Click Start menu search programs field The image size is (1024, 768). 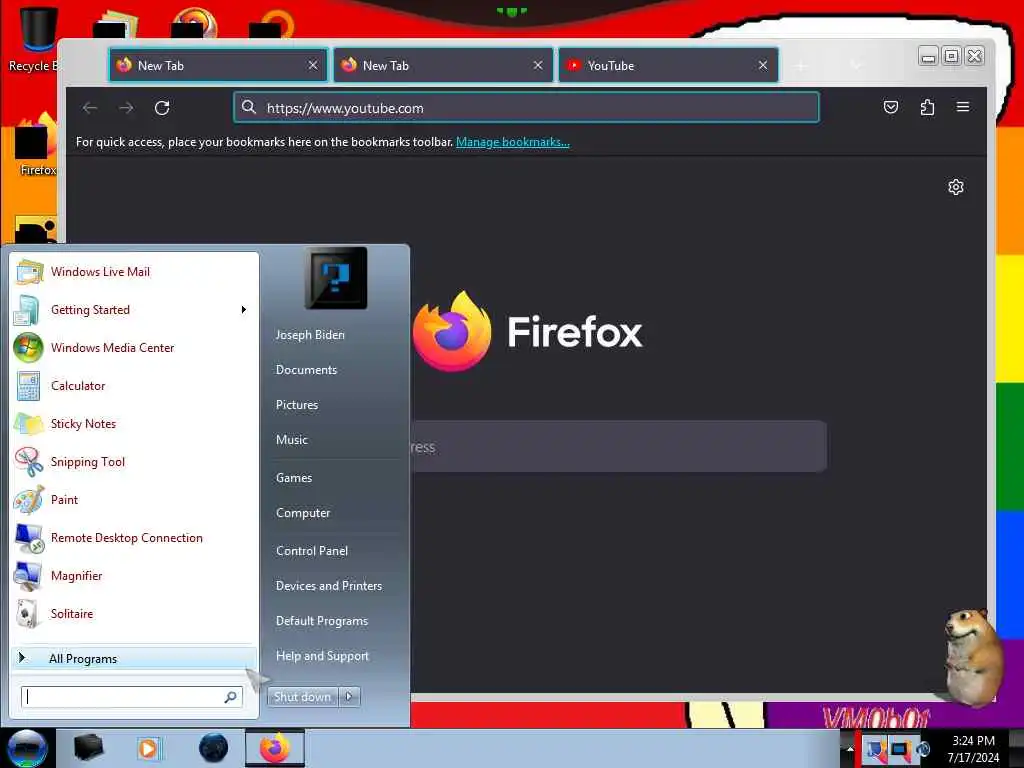click(132, 697)
